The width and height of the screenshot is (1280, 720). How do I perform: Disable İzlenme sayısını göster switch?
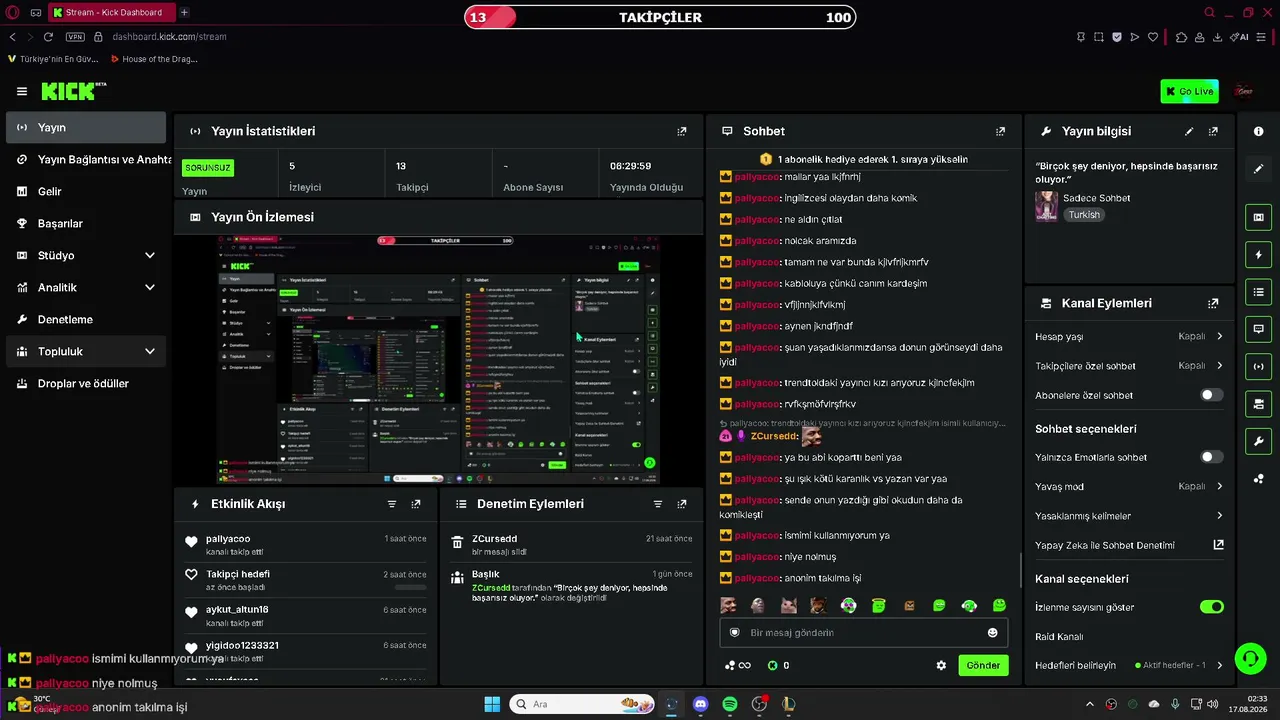(x=1211, y=607)
